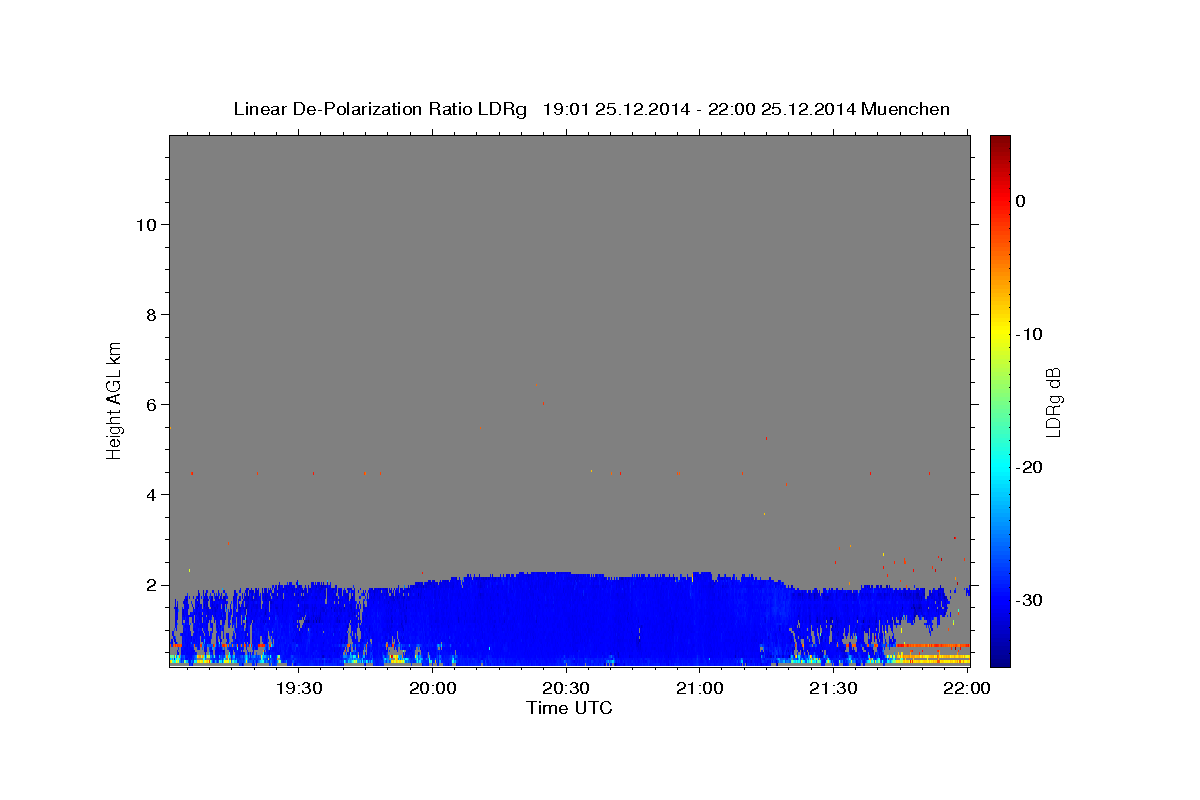Click the height tick label '6'
This screenshot has height=800, width=1200.
coord(150,404)
